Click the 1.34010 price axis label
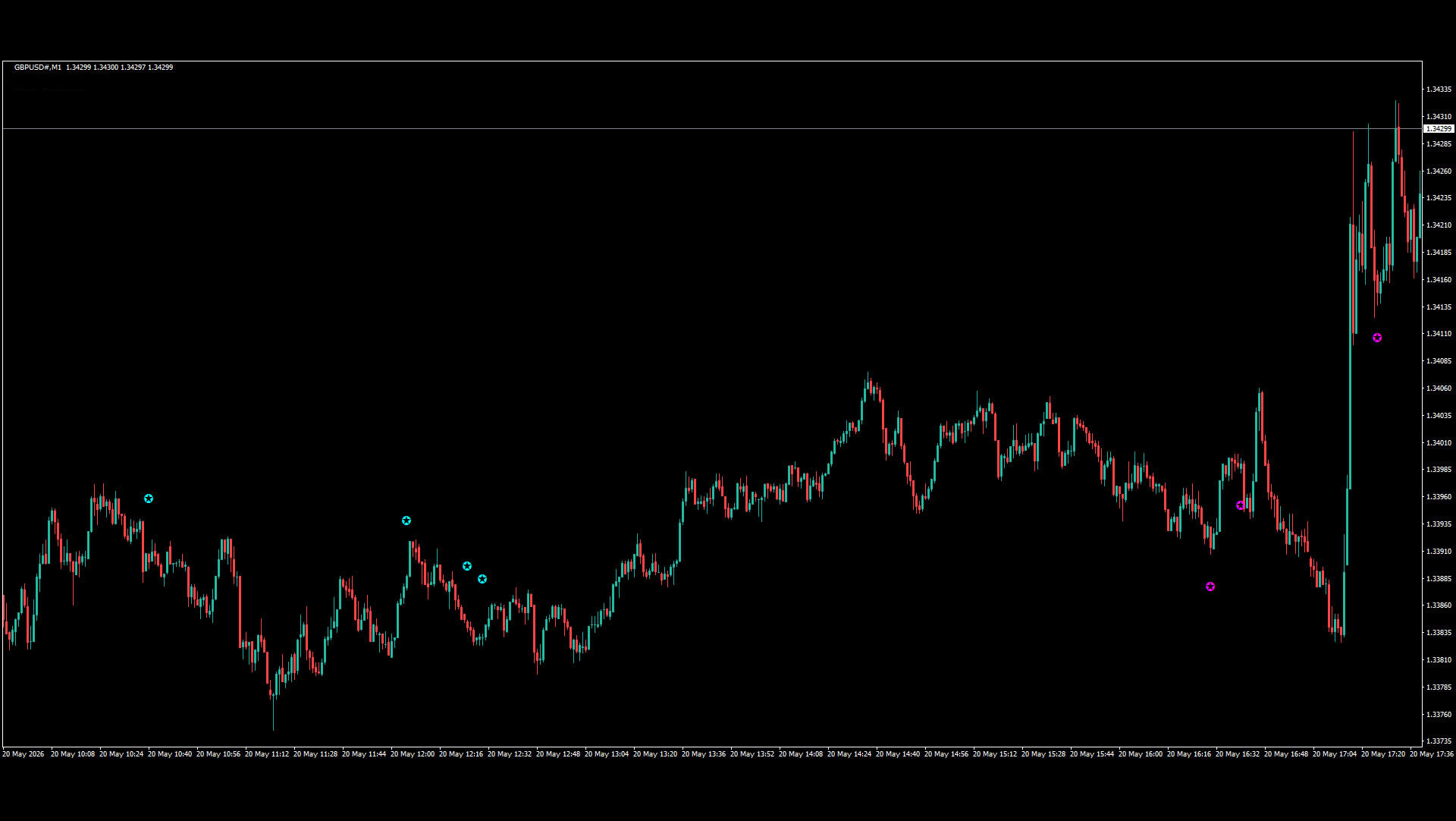Image resolution: width=1456 pixels, height=821 pixels. (1439, 443)
